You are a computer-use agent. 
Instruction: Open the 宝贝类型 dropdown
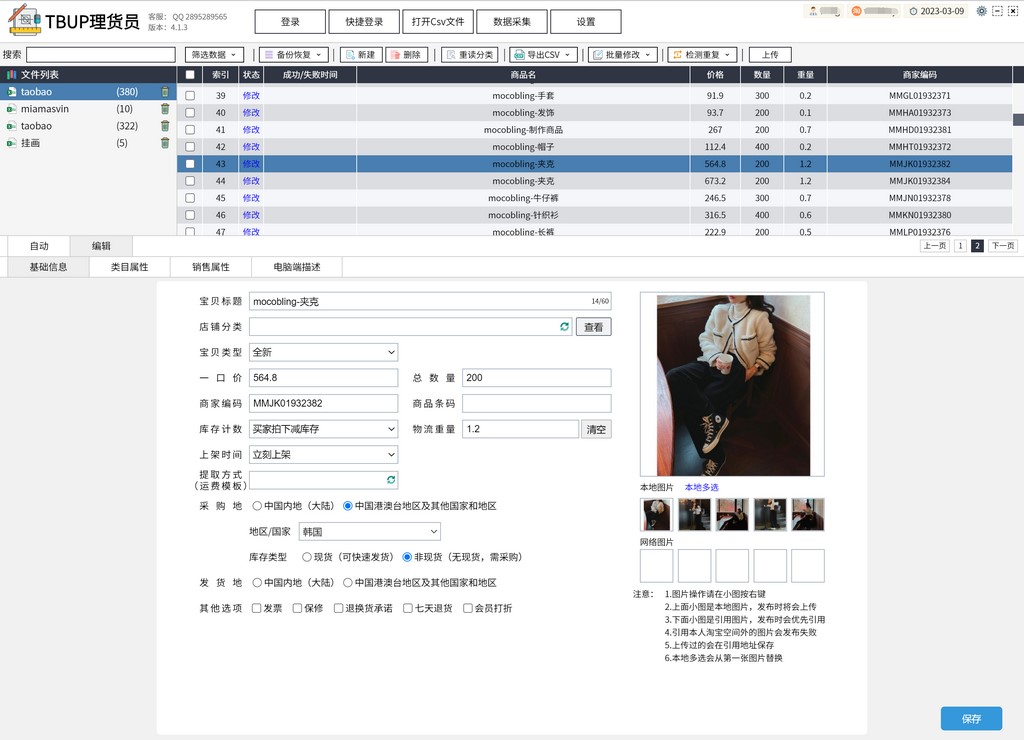pos(323,352)
